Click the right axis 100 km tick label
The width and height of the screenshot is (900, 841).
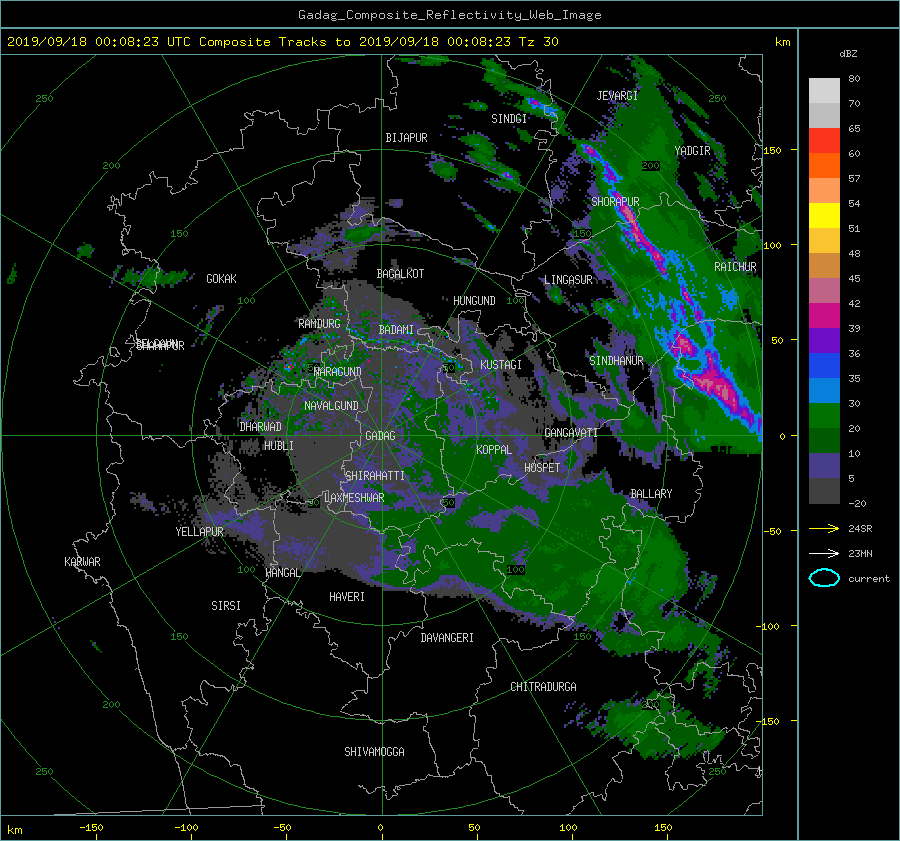[x=772, y=246]
